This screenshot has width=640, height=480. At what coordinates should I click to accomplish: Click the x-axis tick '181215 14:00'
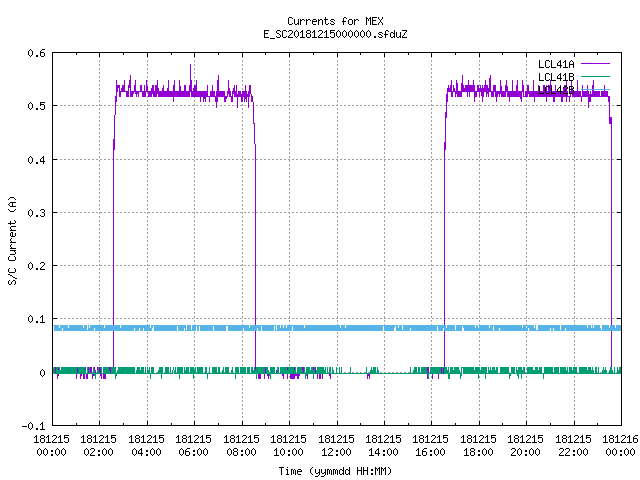click(x=384, y=446)
